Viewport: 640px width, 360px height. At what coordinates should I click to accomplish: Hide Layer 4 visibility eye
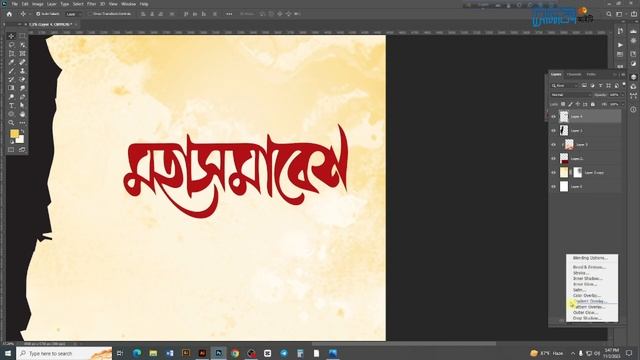pyautogui.click(x=553, y=117)
